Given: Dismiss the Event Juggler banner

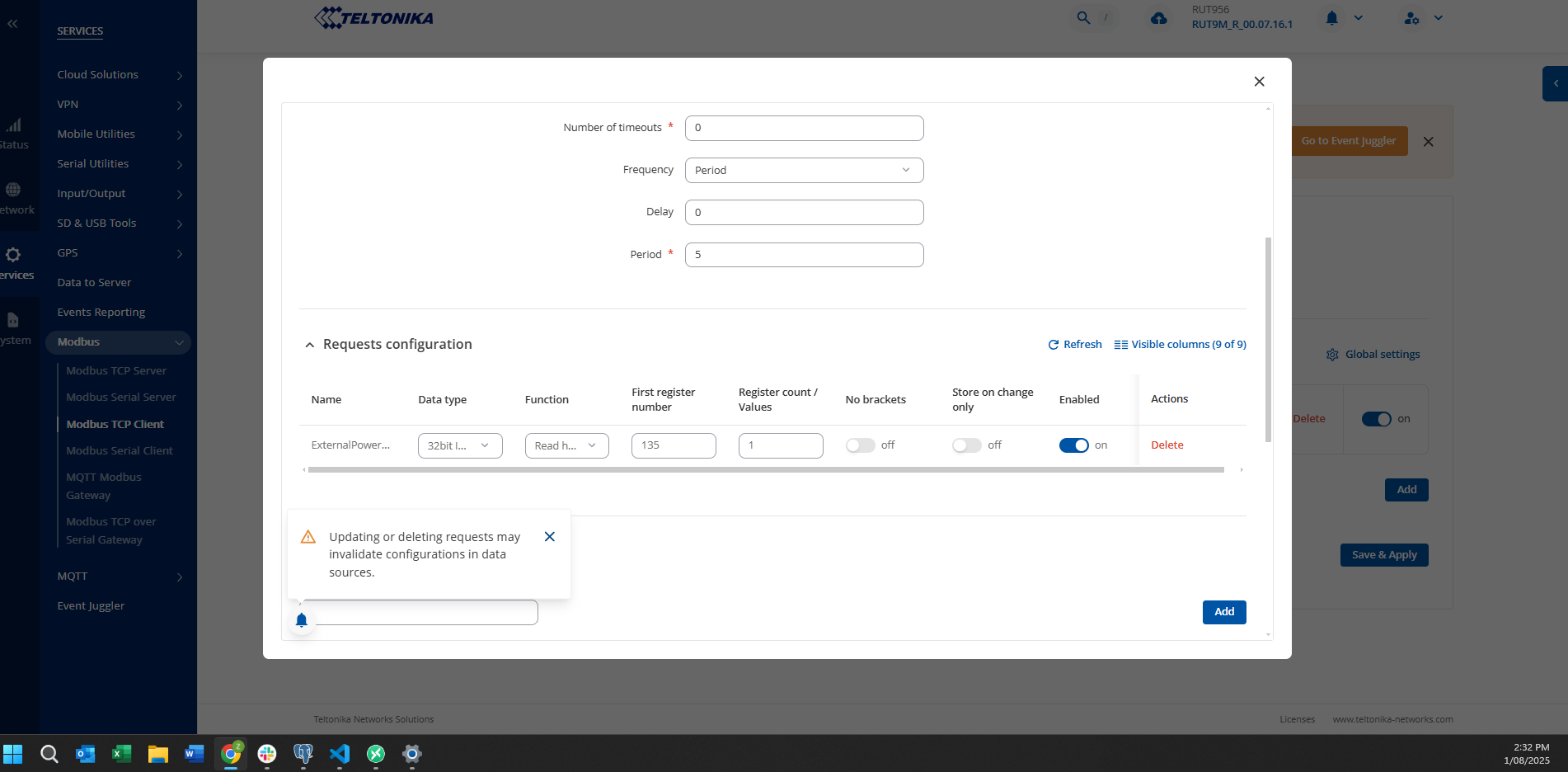Looking at the screenshot, I should coord(1429,142).
